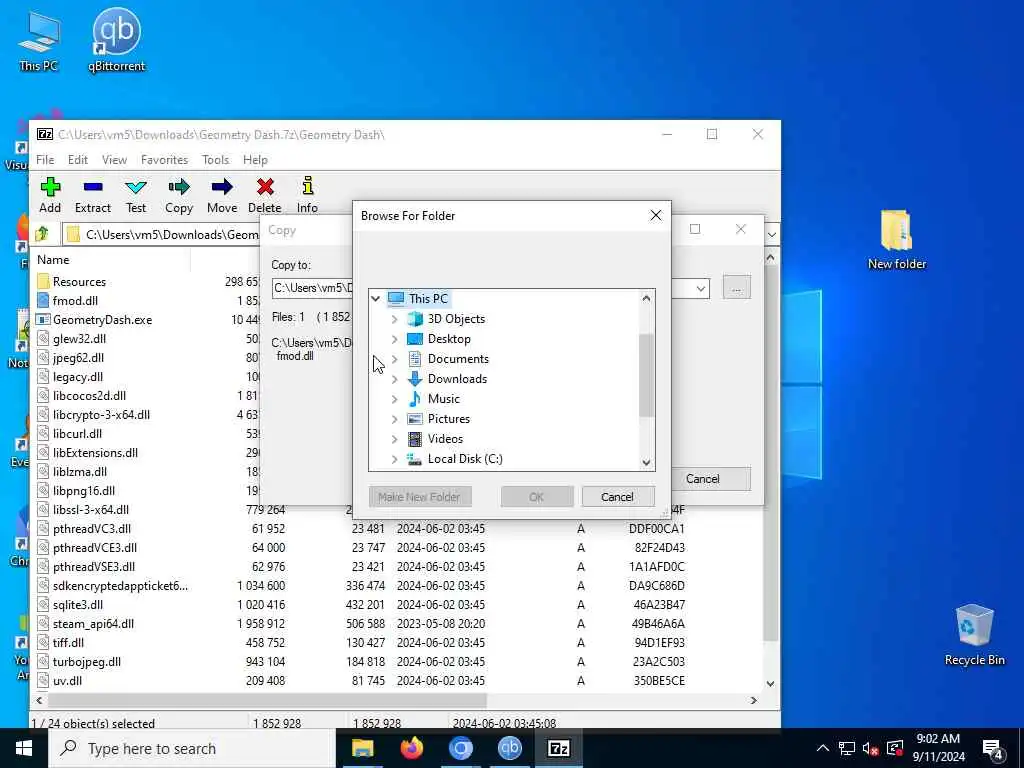Close the Browse For Folder dialog
The height and width of the screenshot is (768, 1024).
[x=656, y=216]
